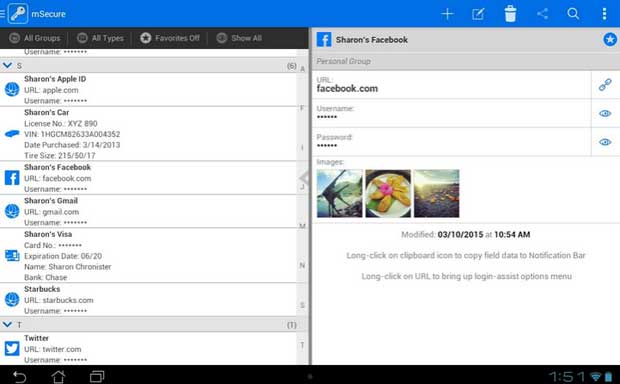
Task: Click the globe icon beside Sharon's Apple ID
Action: 12,89
